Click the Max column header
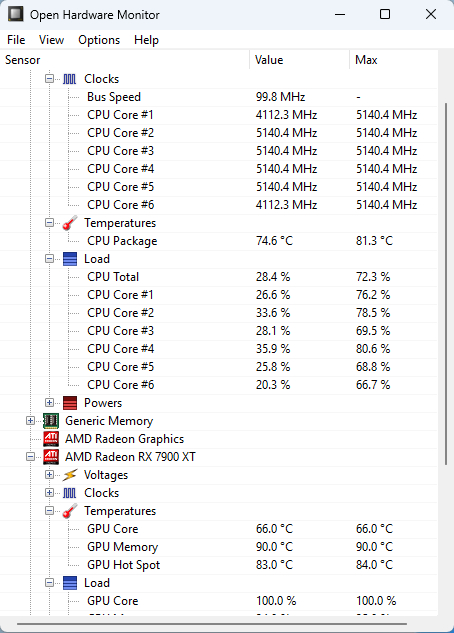 [393, 60]
